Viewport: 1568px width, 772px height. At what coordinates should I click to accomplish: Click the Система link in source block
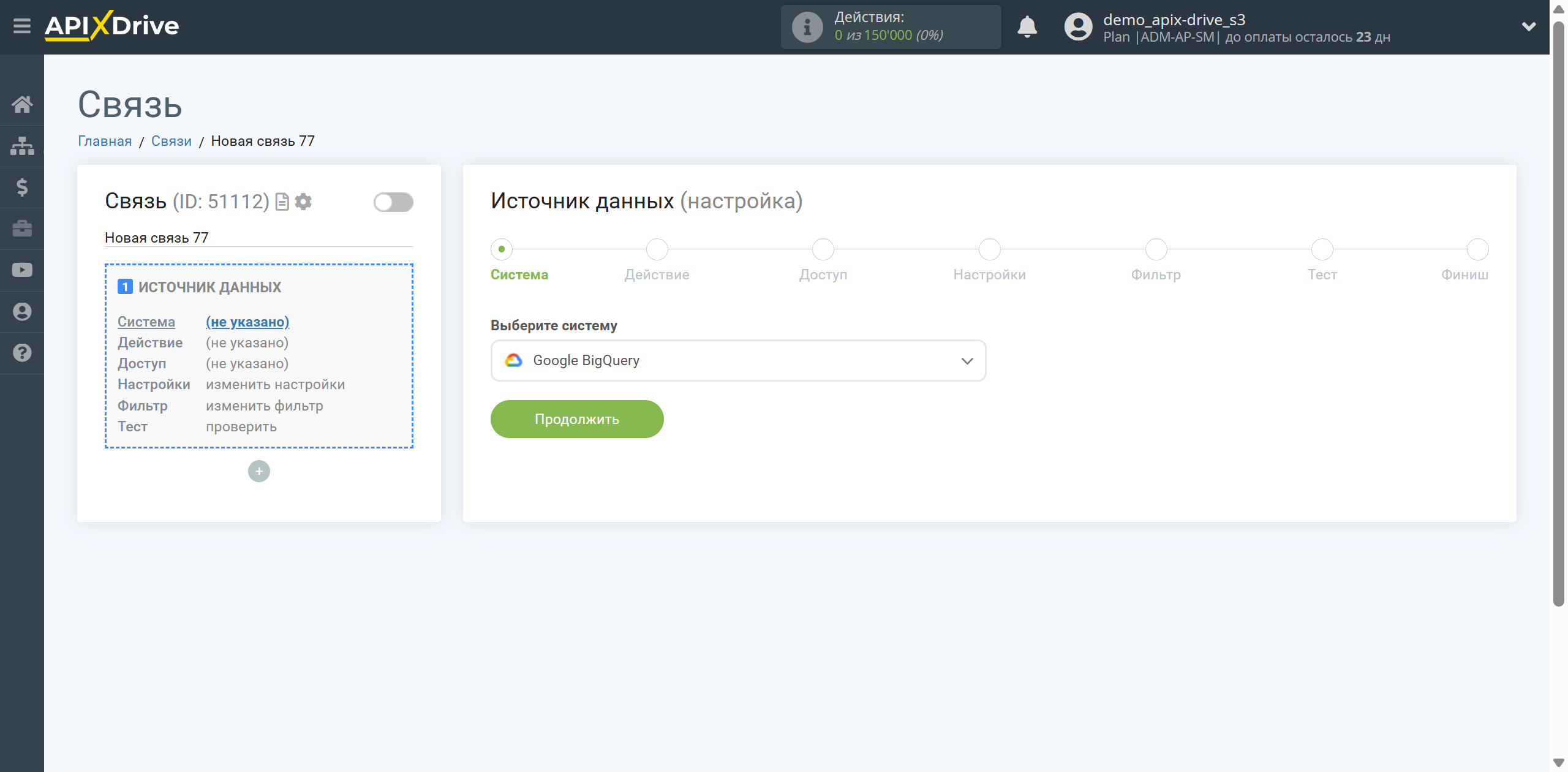click(x=146, y=322)
